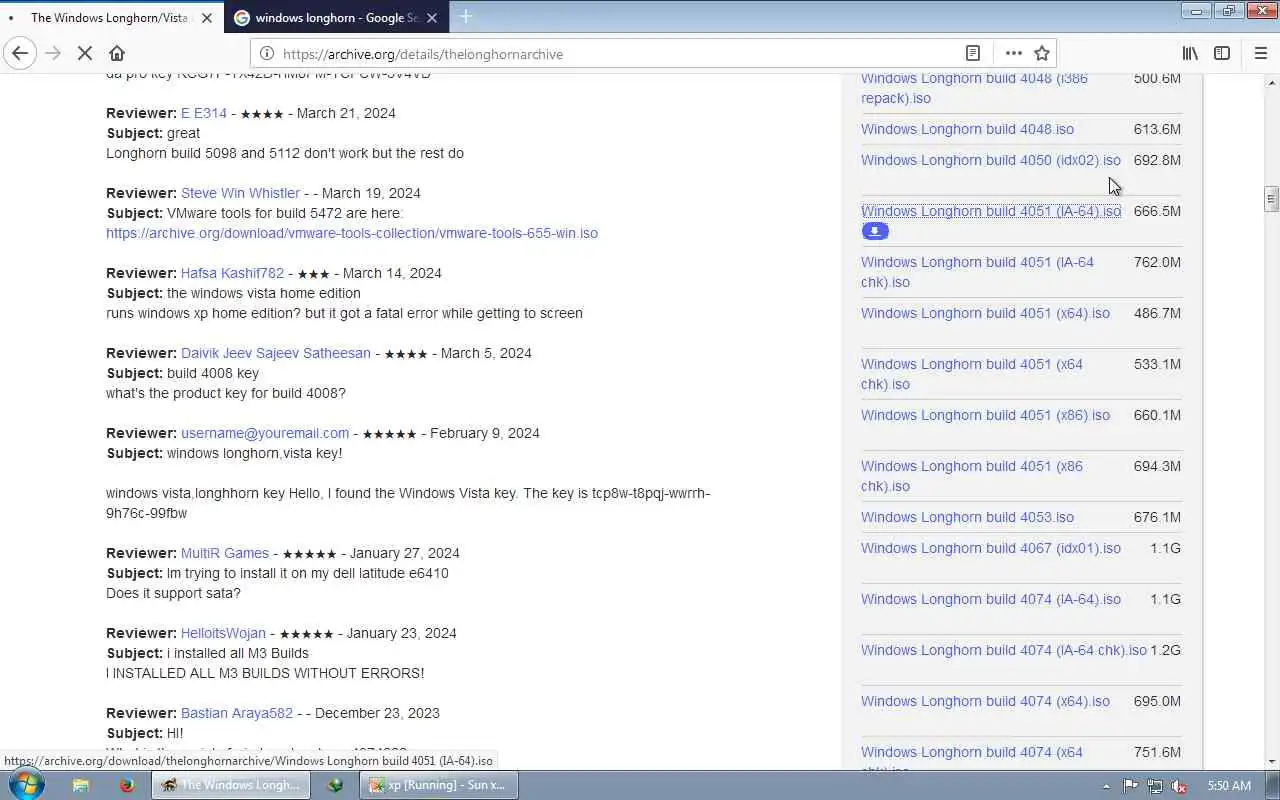Click network tray icon
This screenshot has width=1280, height=800.
click(x=1155, y=786)
